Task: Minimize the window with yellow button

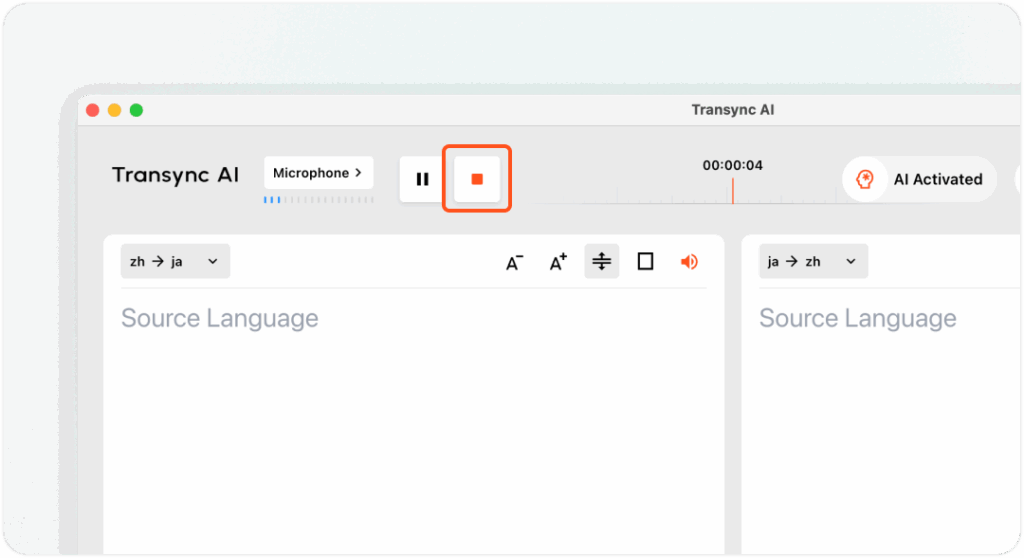Action: [x=115, y=110]
